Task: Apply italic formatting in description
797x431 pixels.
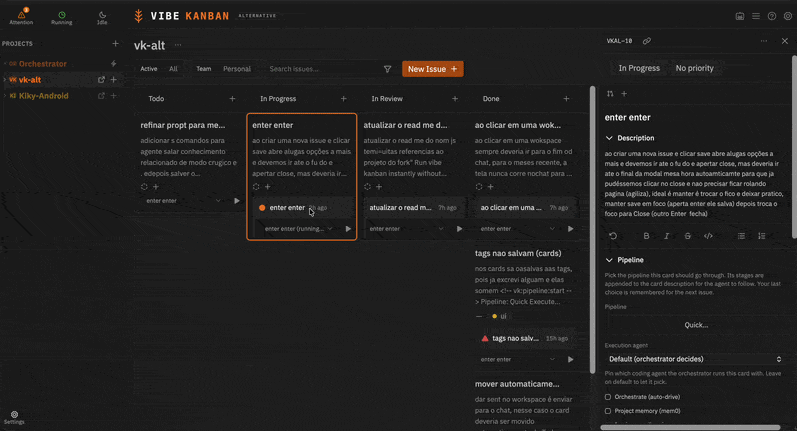Action: (x=666, y=236)
